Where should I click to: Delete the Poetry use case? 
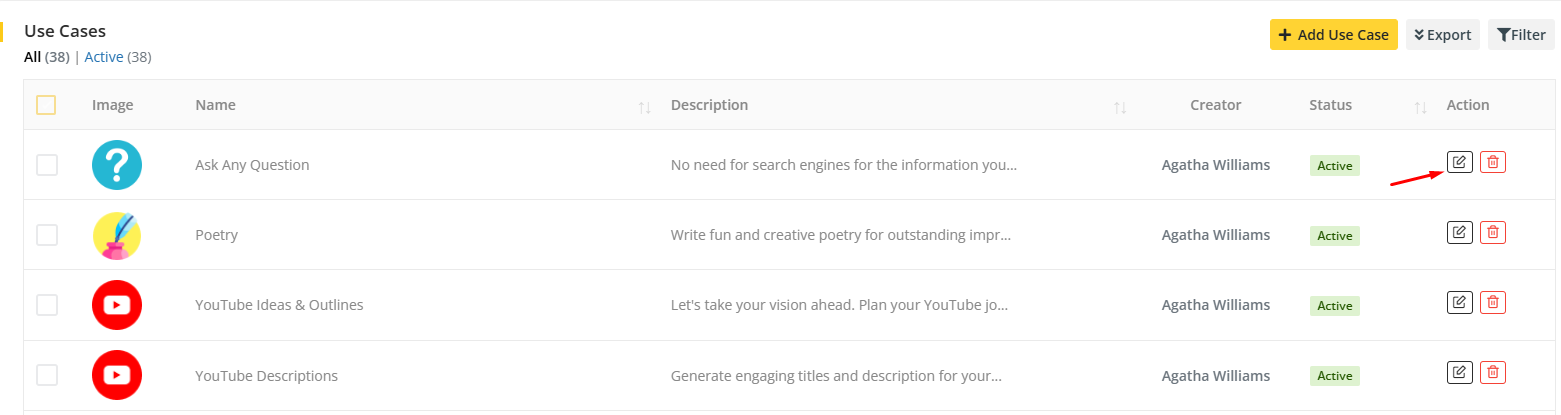click(x=1492, y=232)
